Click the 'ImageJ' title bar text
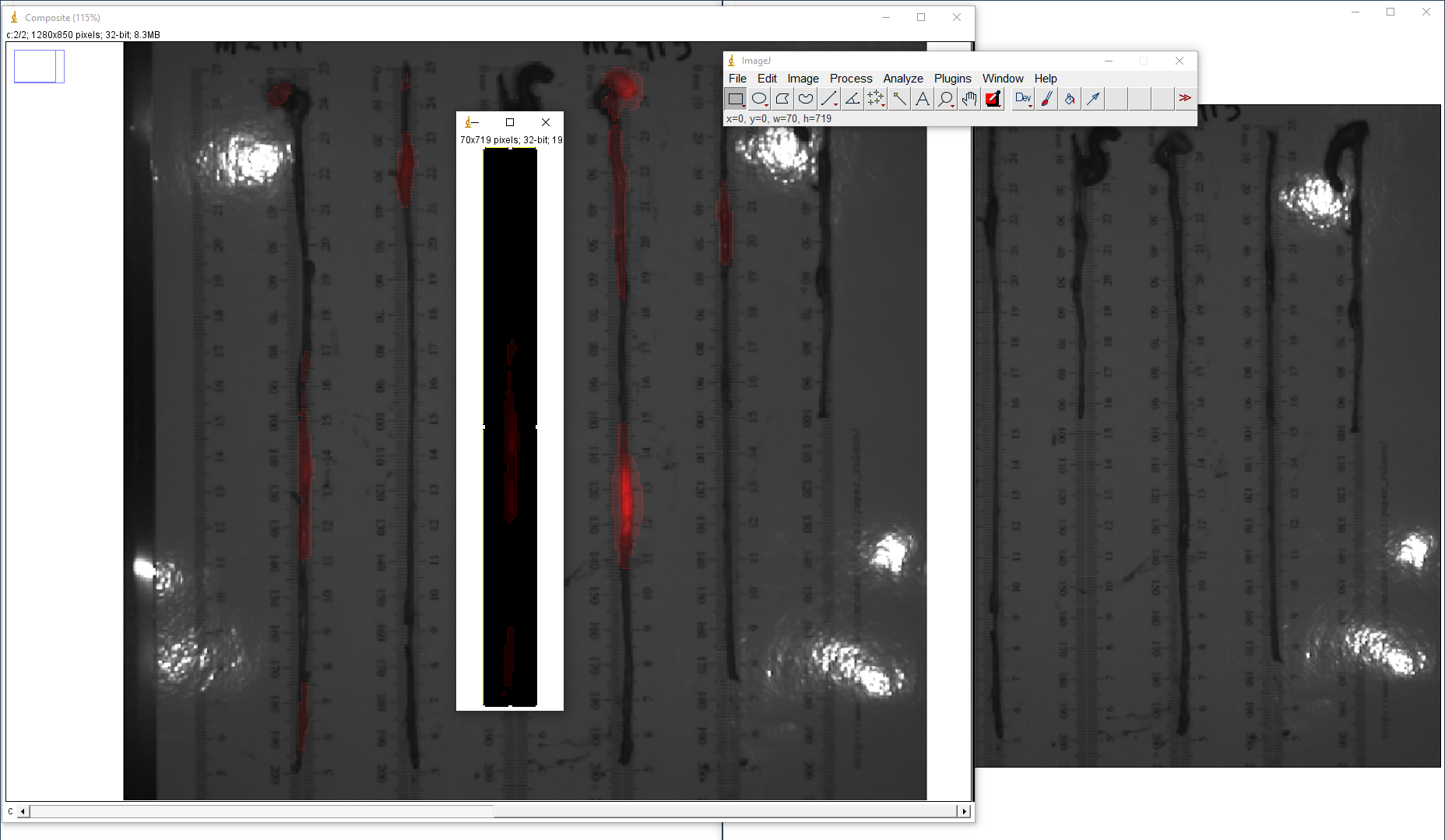The width and height of the screenshot is (1445, 840). 756,61
